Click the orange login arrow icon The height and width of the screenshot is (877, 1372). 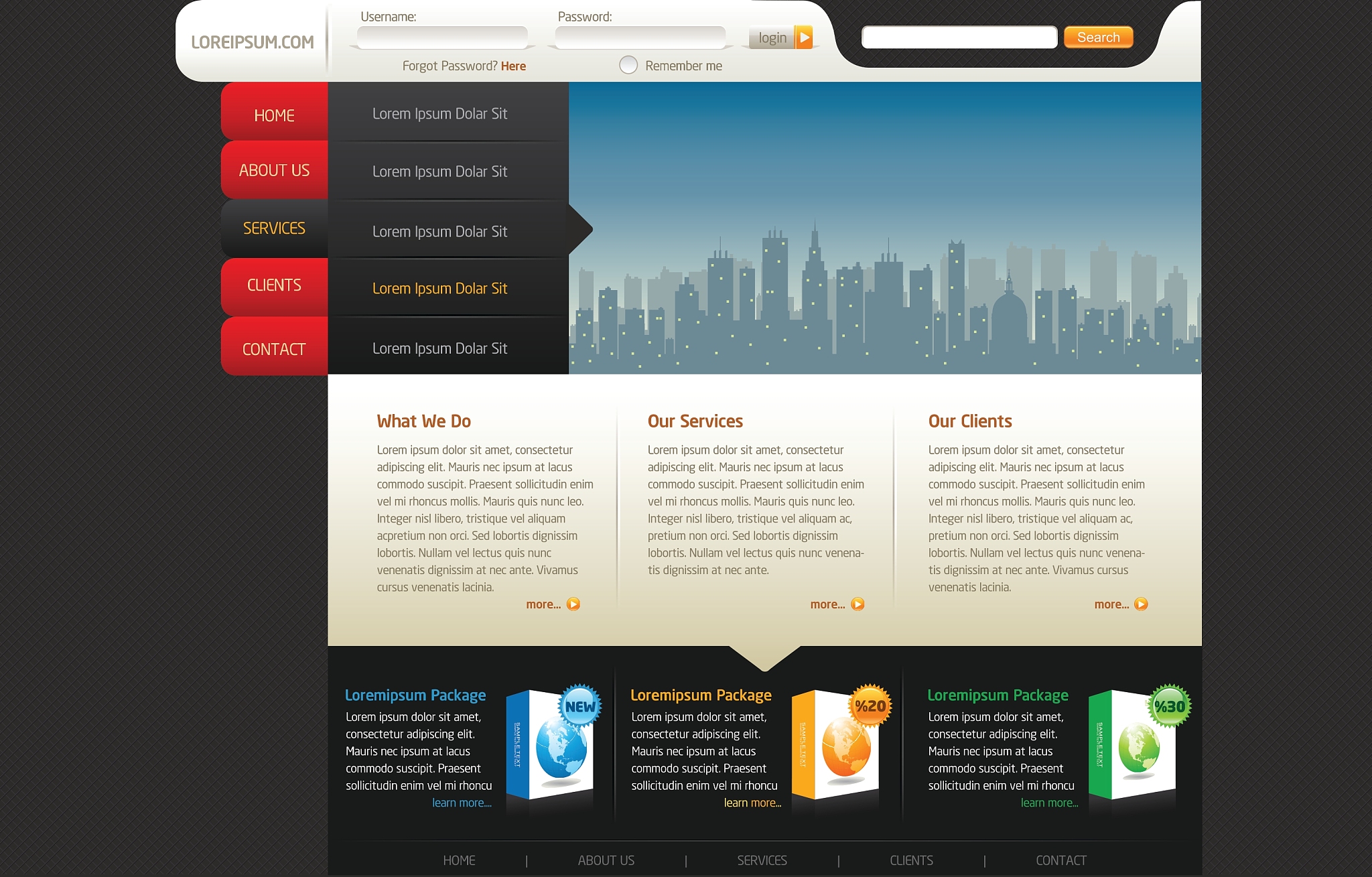pyautogui.click(x=804, y=38)
